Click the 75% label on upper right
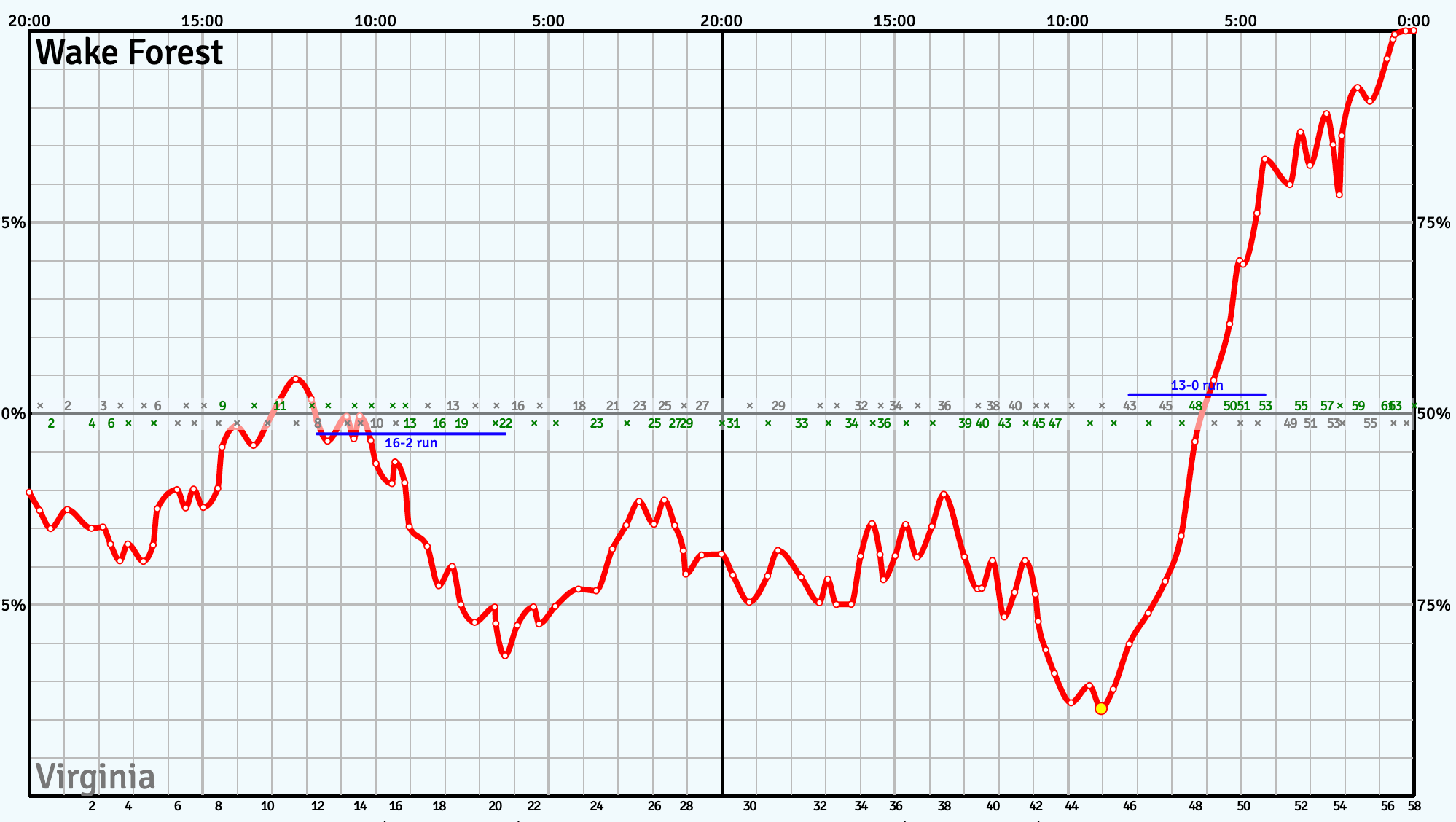Viewport: 1456px width, 822px height. pos(1433,223)
